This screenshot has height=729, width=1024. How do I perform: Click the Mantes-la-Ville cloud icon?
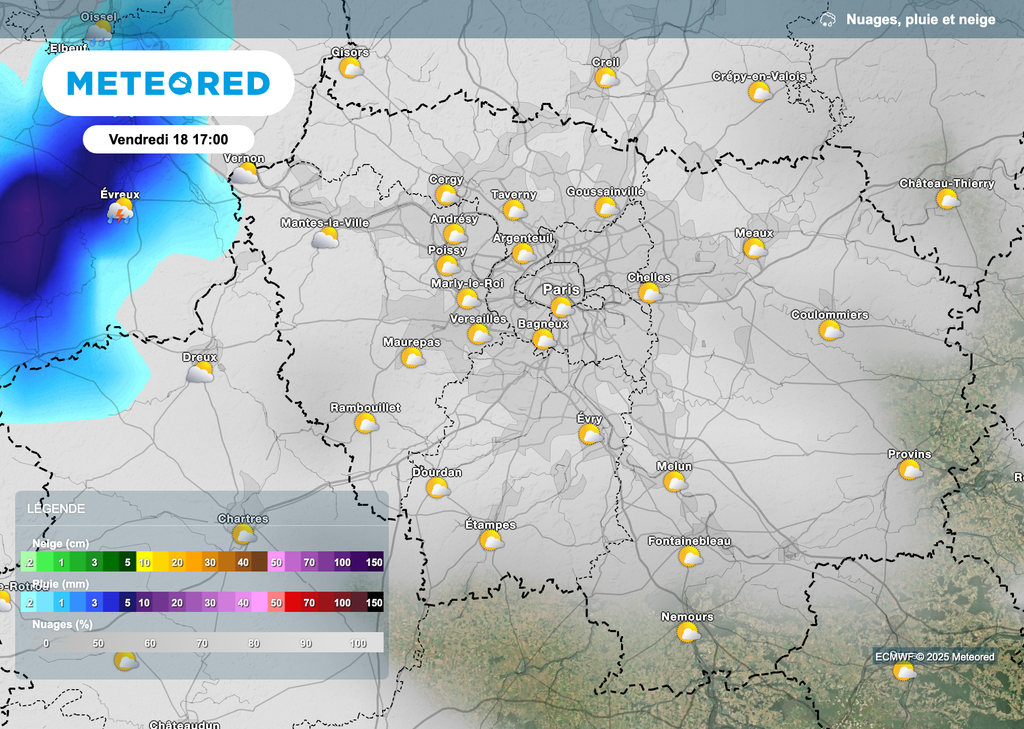[325, 238]
